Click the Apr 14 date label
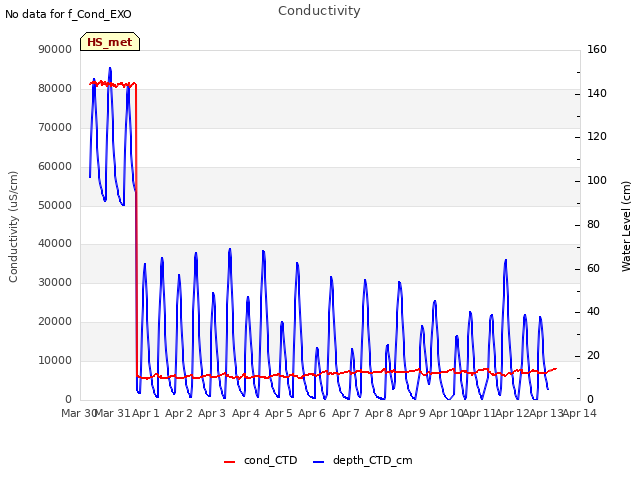This screenshot has height=480, width=640. click(x=580, y=413)
